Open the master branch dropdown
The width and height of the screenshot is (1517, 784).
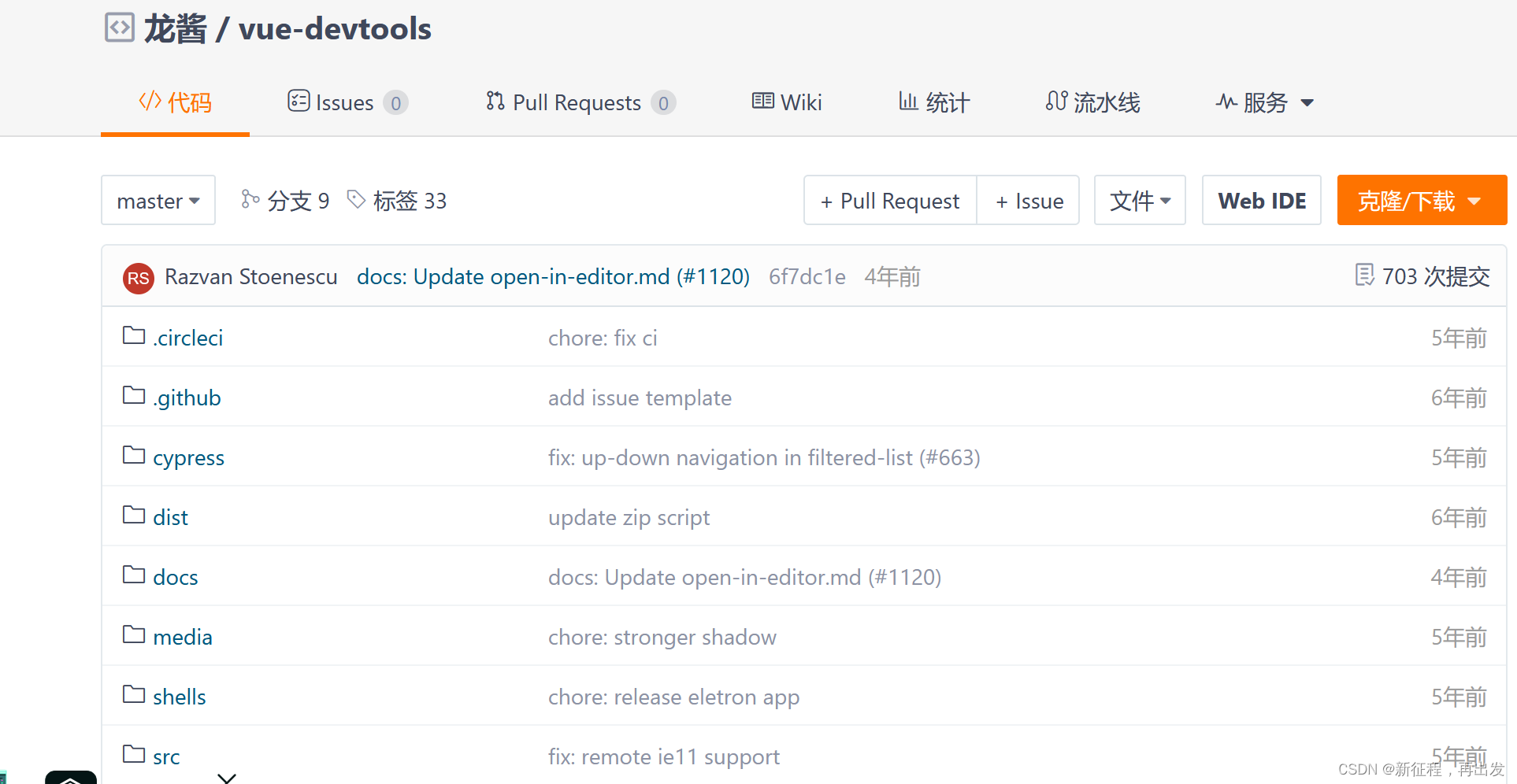click(x=158, y=200)
